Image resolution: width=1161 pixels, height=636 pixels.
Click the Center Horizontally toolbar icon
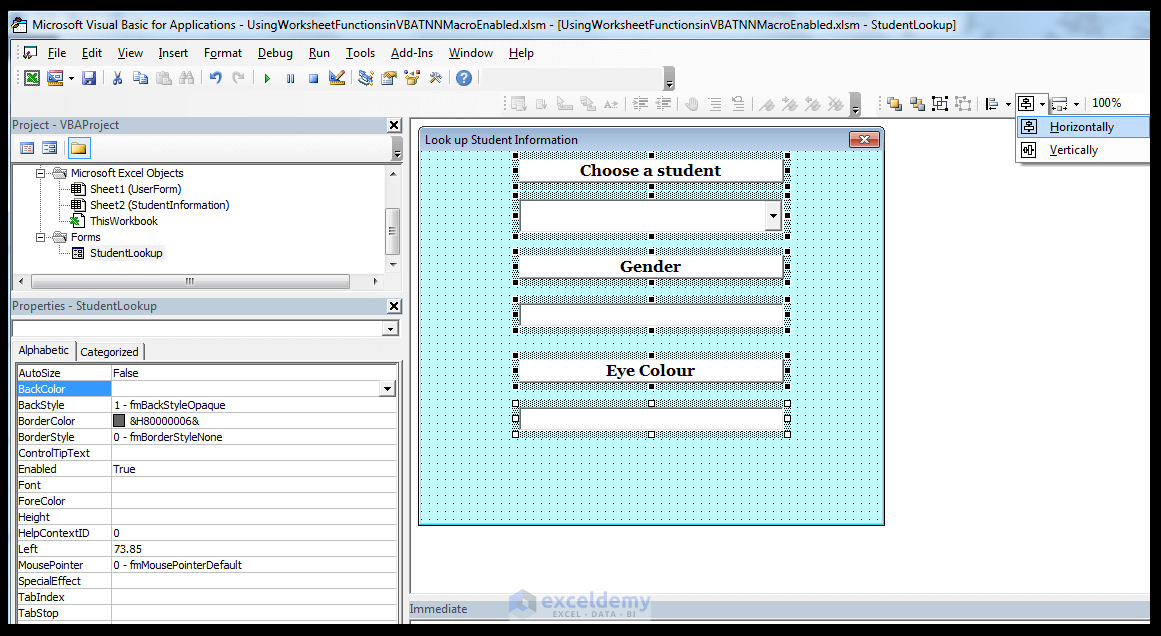pyautogui.click(x=1026, y=104)
